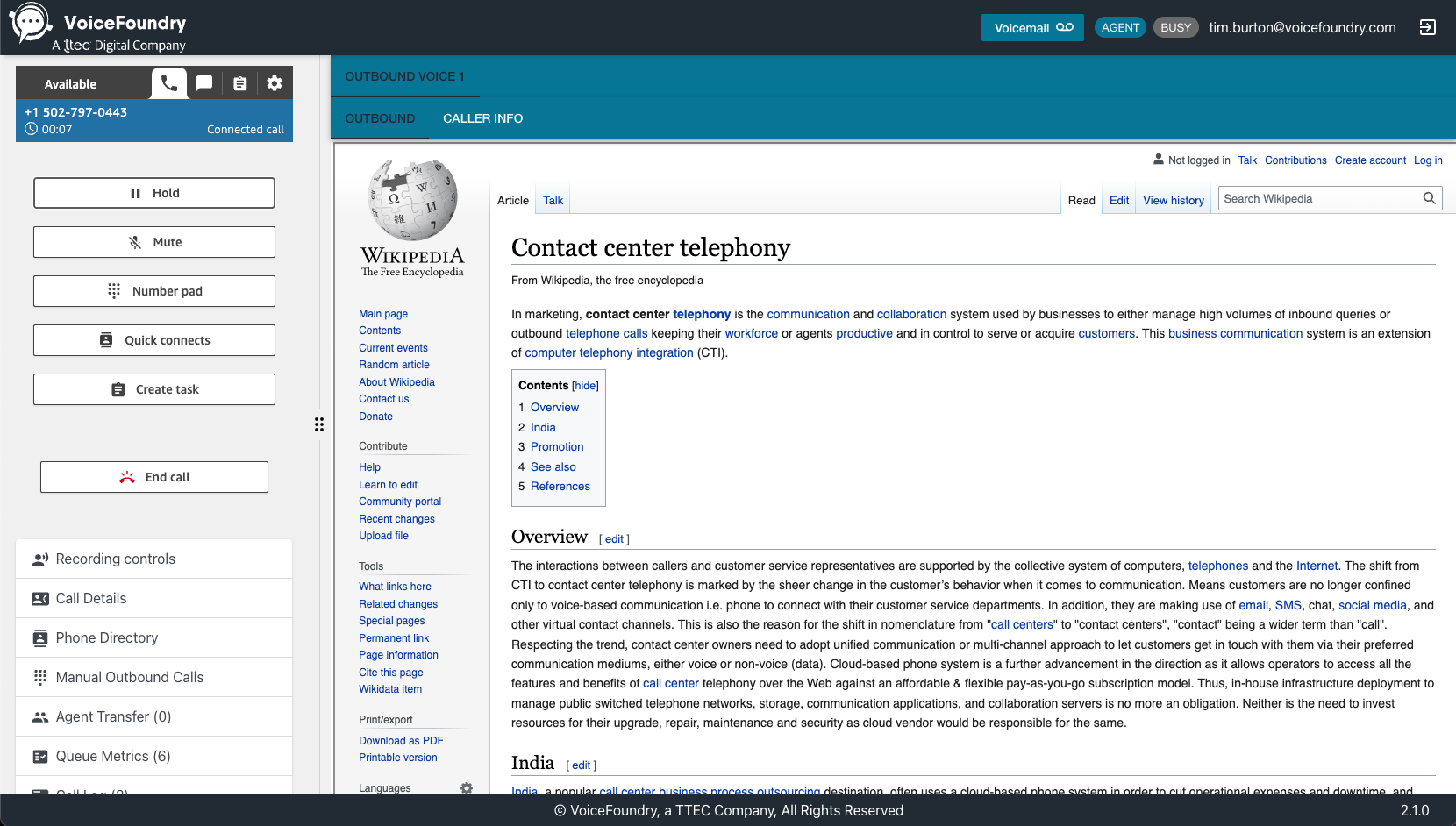Click Random article link
The width and height of the screenshot is (1456, 826).
click(394, 365)
